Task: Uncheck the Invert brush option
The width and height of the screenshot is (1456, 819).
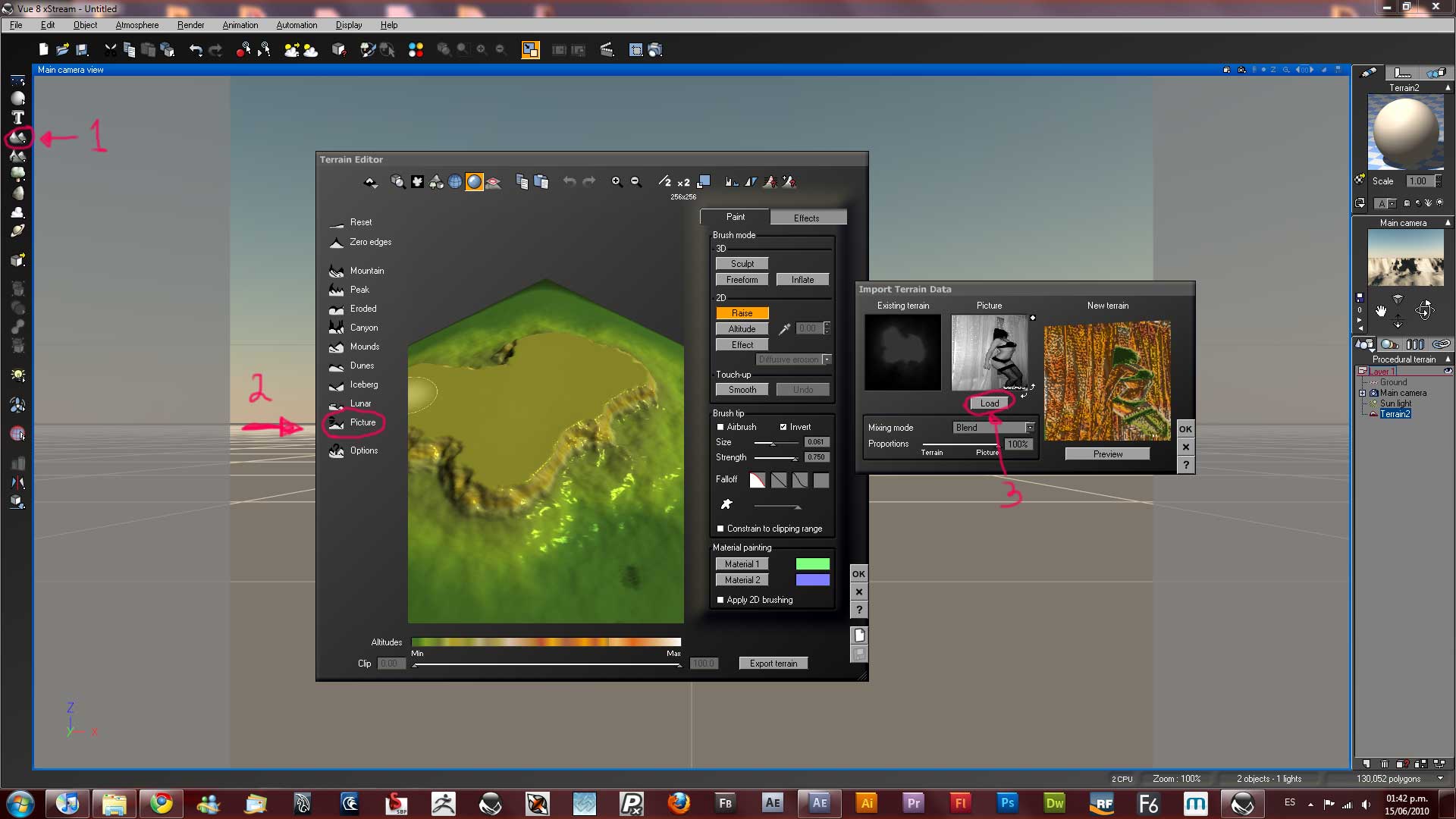Action: coord(783,428)
